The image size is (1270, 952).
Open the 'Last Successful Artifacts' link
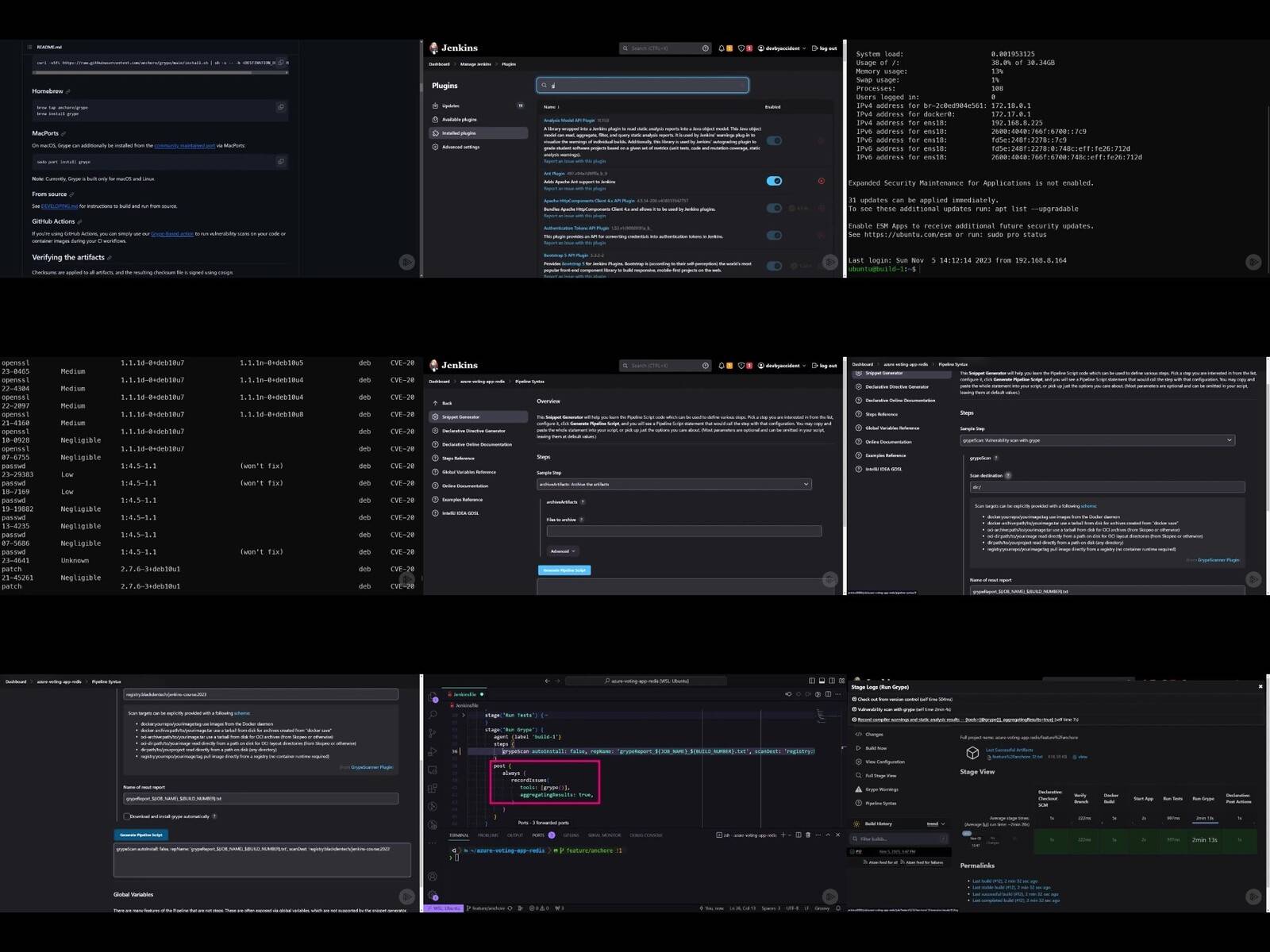(x=1009, y=750)
